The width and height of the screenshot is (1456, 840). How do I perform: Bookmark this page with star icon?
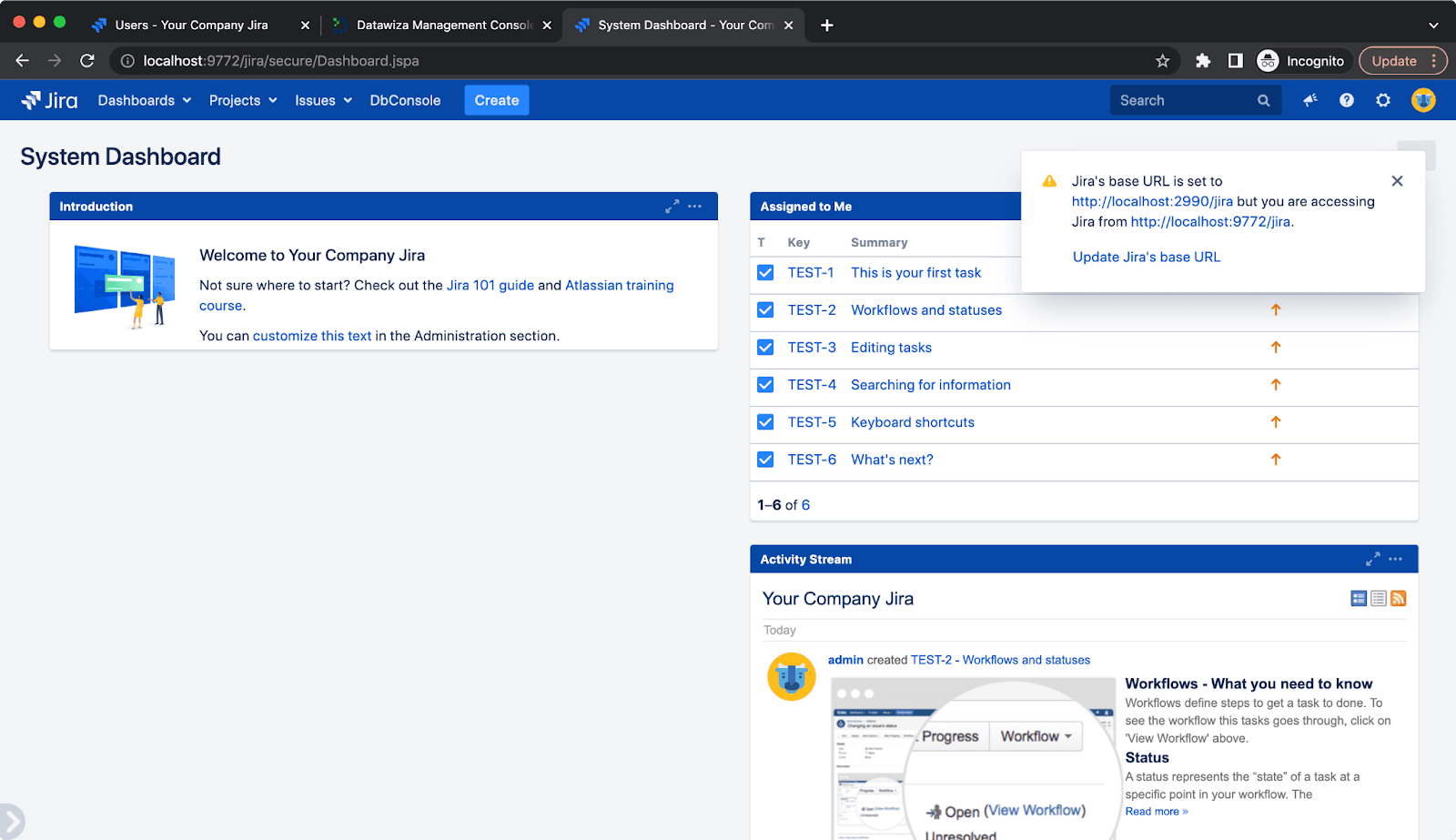coord(1162,61)
